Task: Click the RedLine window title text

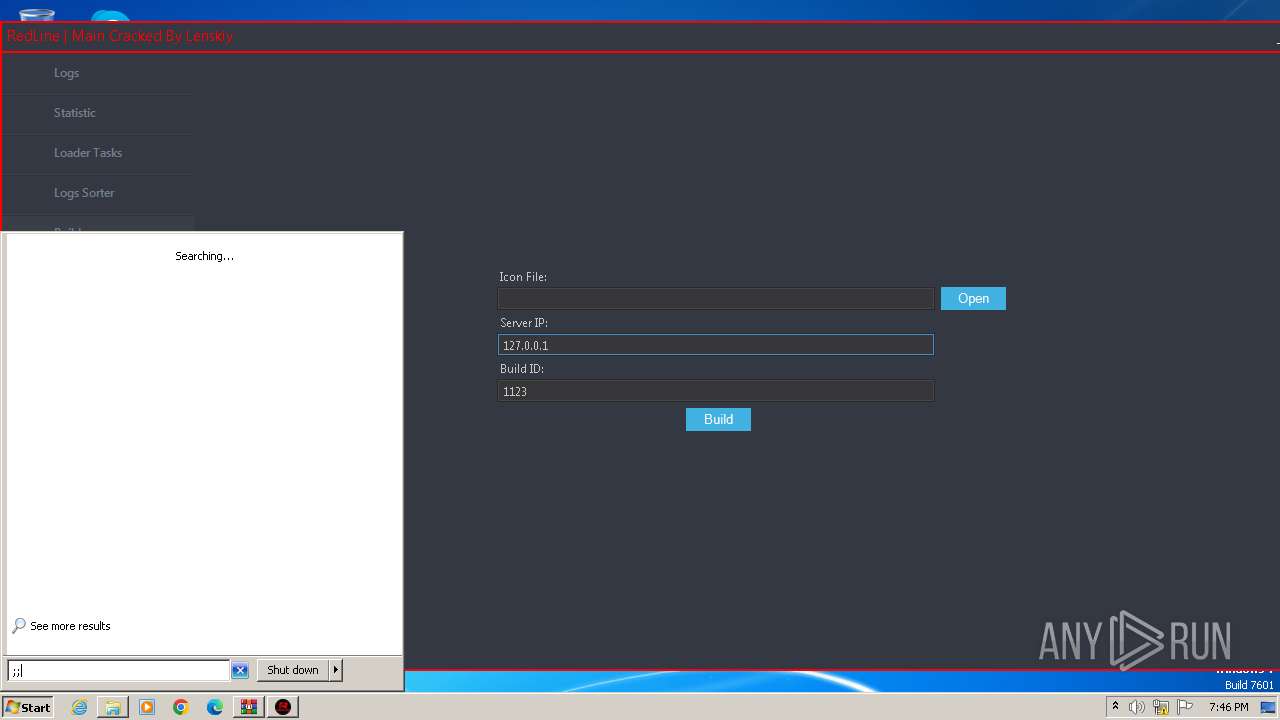Action: [x=120, y=36]
